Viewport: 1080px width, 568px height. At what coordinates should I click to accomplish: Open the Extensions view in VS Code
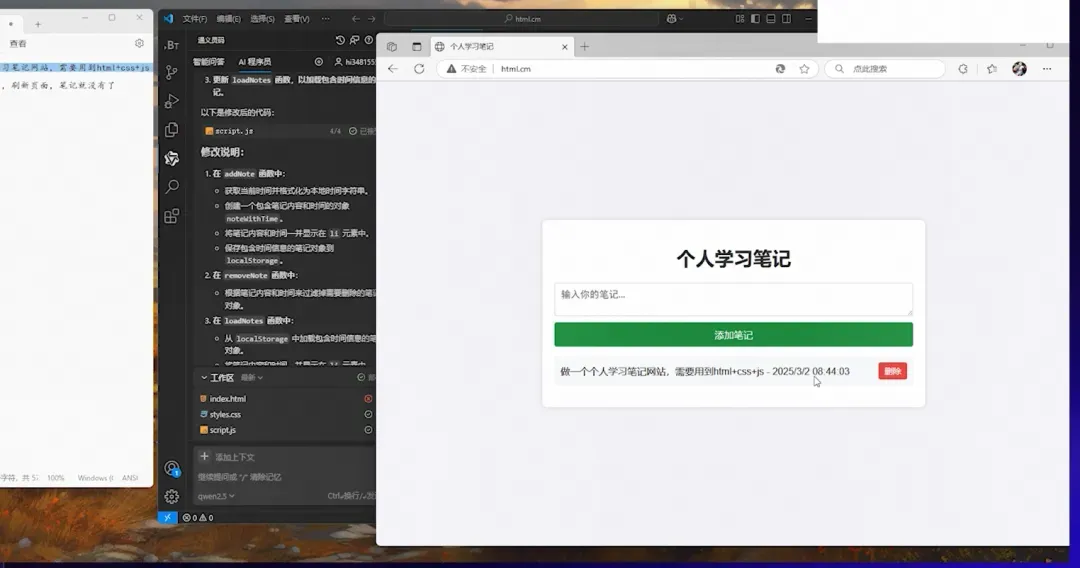click(x=172, y=216)
